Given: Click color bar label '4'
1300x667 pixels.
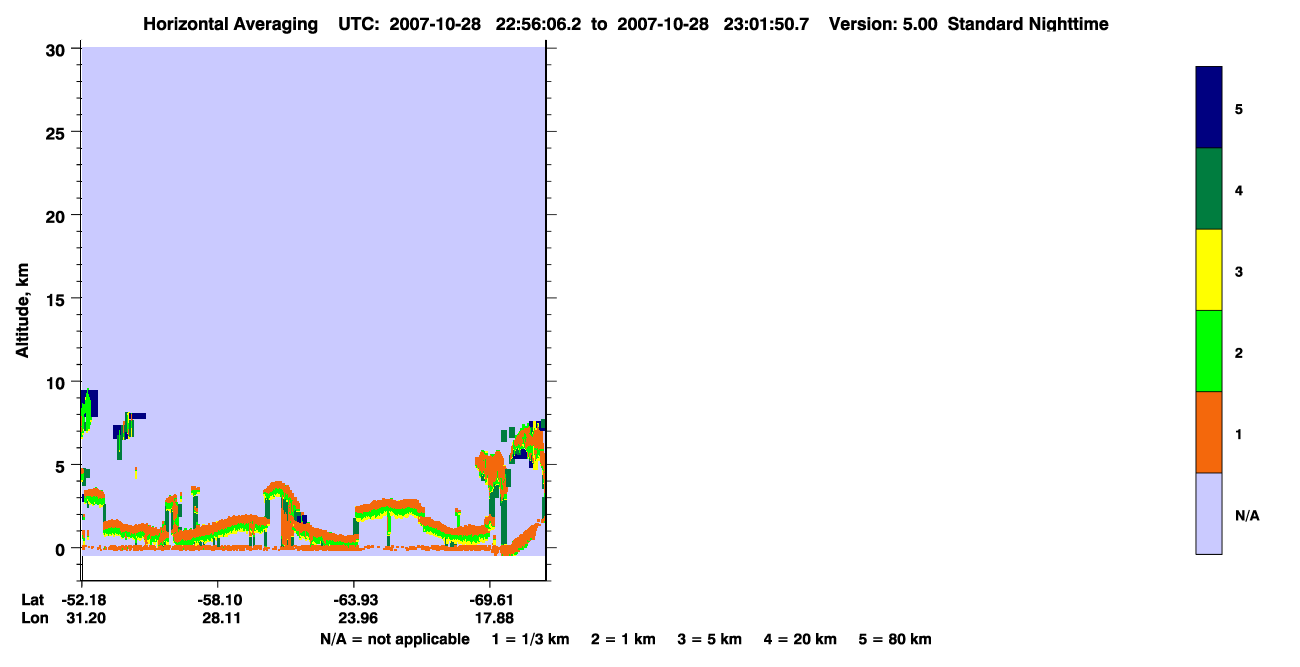Looking at the screenshot, I should coord(1238,190).
